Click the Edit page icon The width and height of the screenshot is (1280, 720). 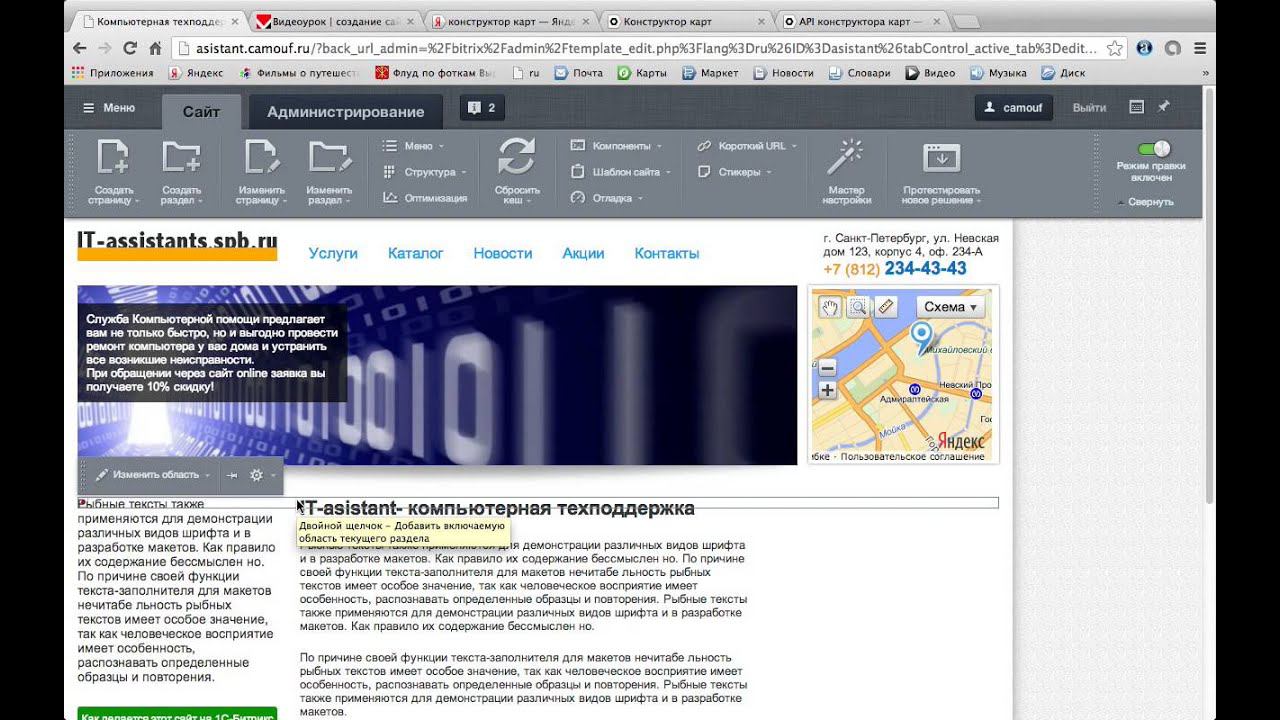click(x=260, y=157)
